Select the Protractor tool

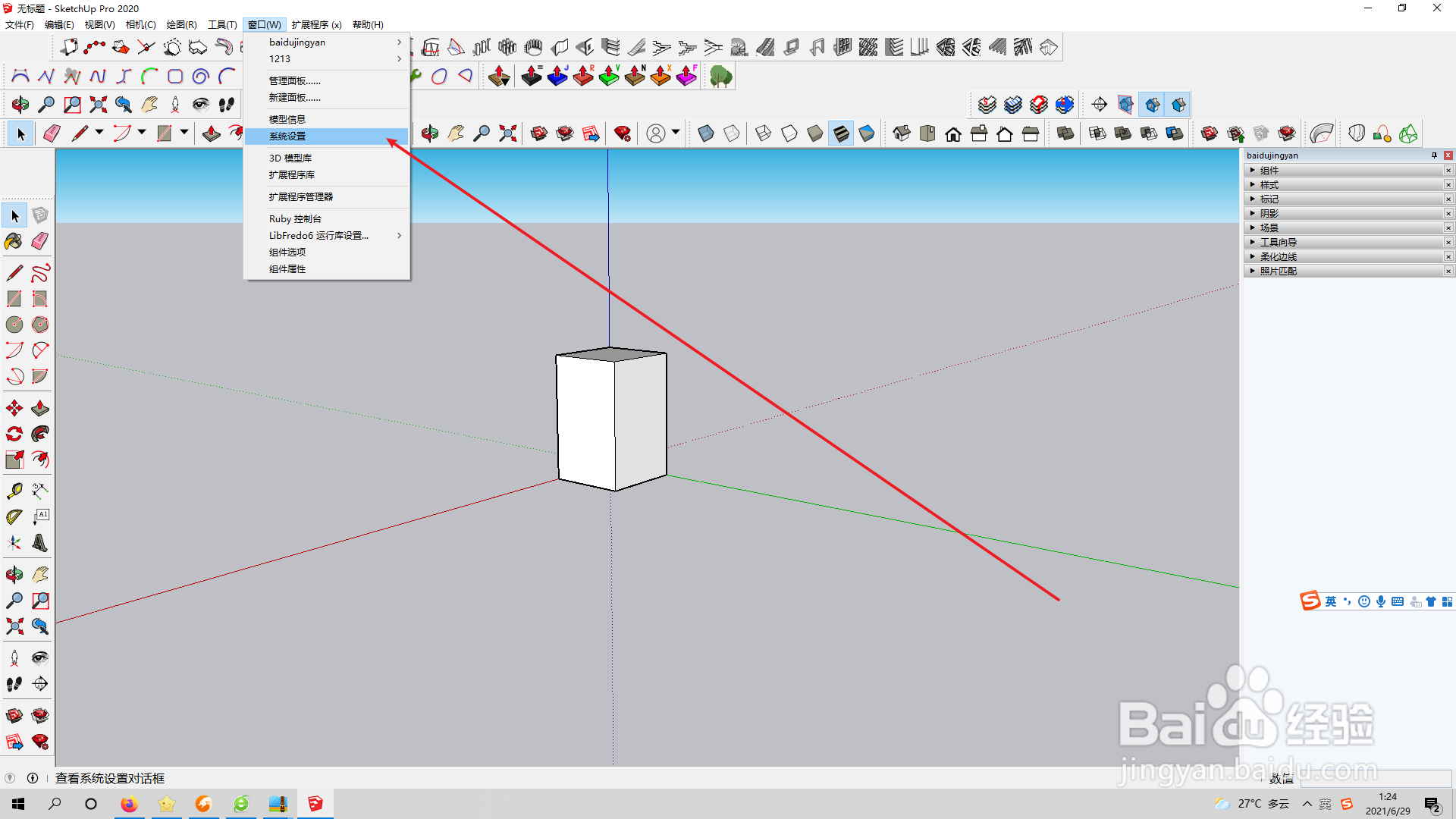coord(14,517)
